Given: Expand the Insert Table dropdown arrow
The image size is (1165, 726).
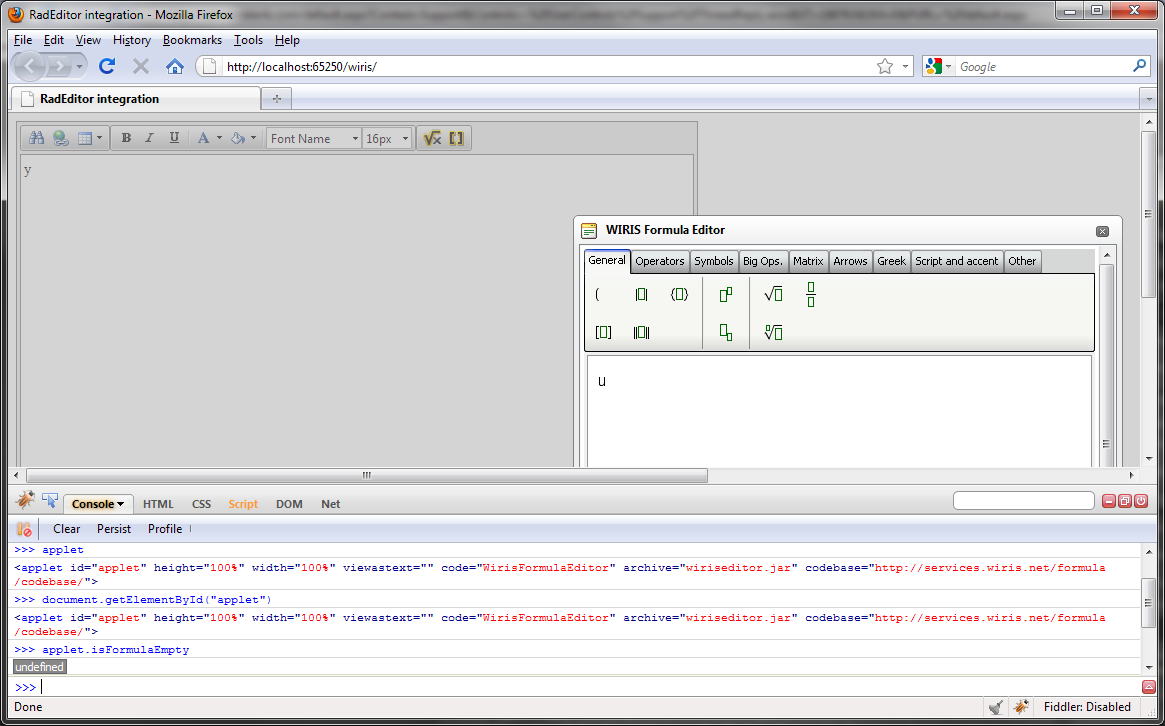Looking at the screenshot, I should point(100,138).
